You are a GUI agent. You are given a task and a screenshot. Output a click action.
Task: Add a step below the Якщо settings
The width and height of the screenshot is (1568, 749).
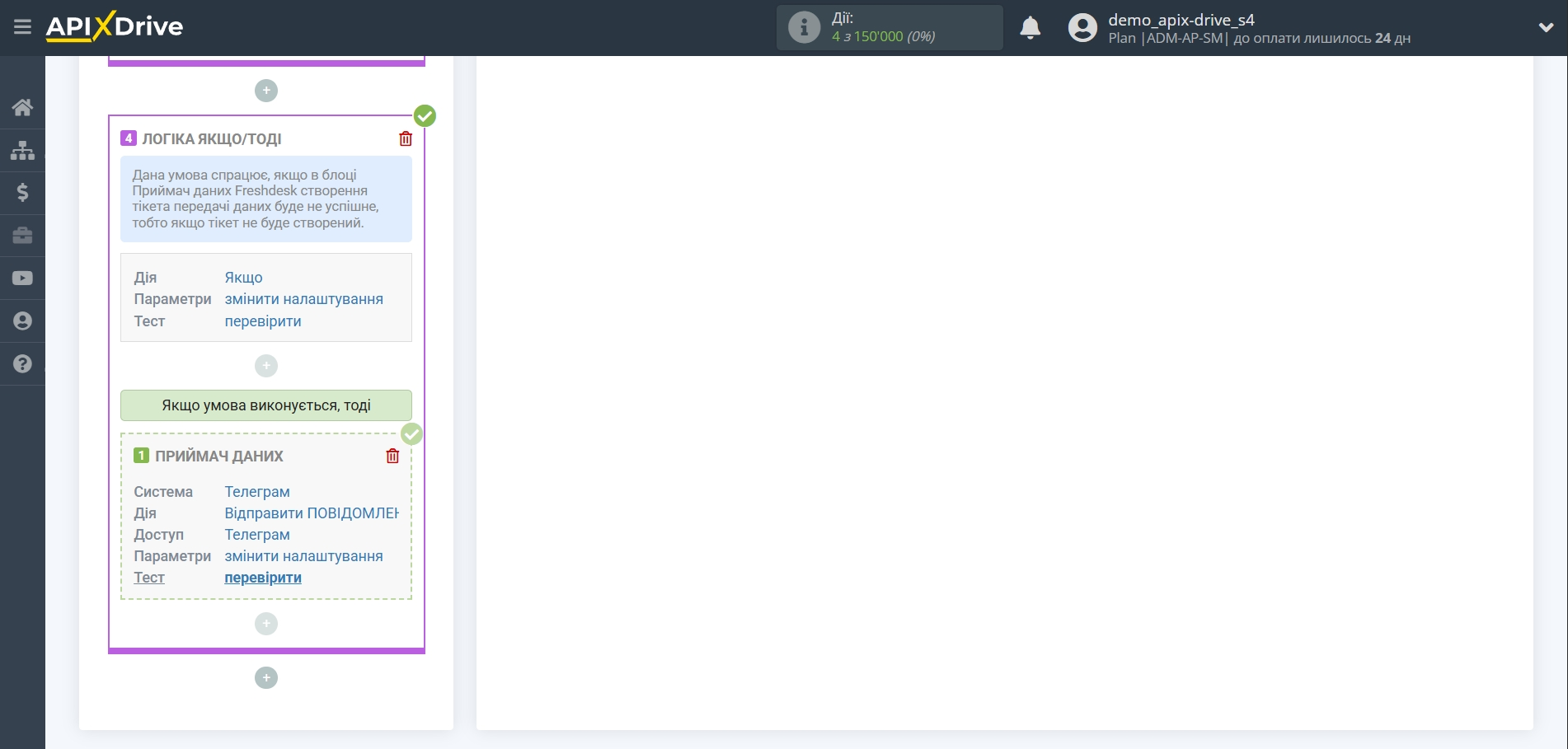click(x=266, y=366)
